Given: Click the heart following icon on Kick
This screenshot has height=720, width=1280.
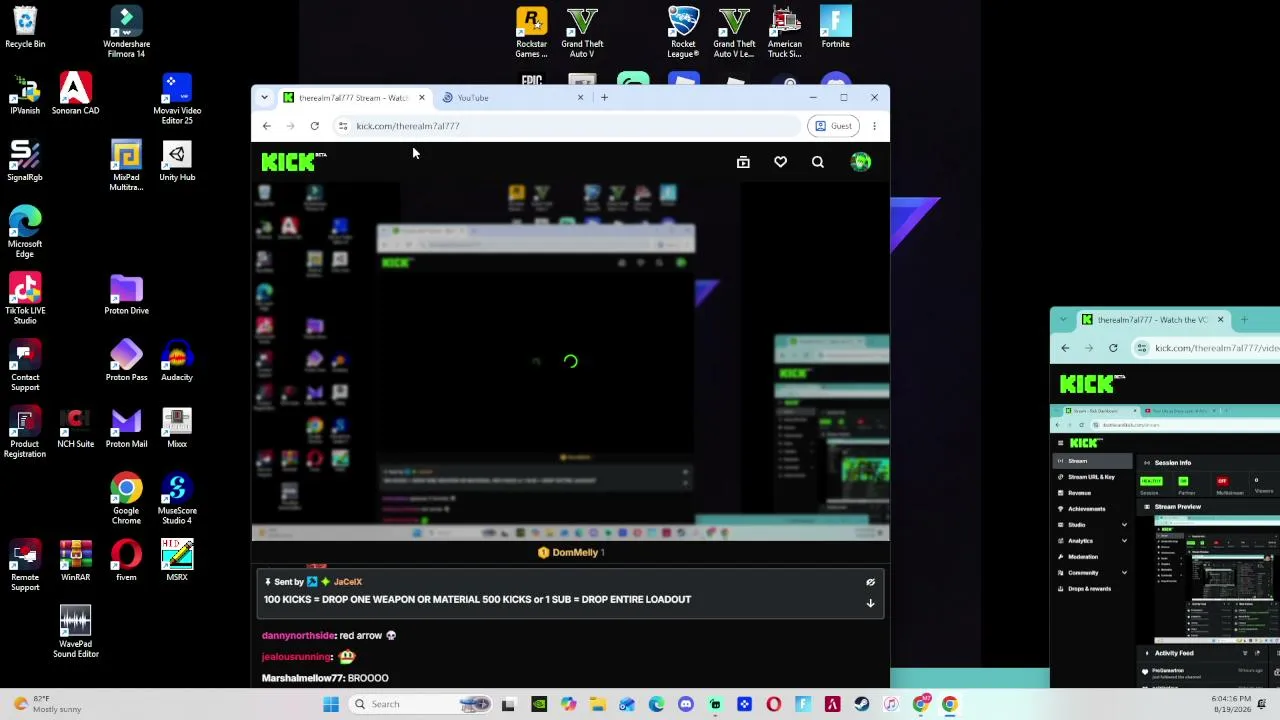Looking at the screenshot, I should pyautogui.click(x=780, y=162).
